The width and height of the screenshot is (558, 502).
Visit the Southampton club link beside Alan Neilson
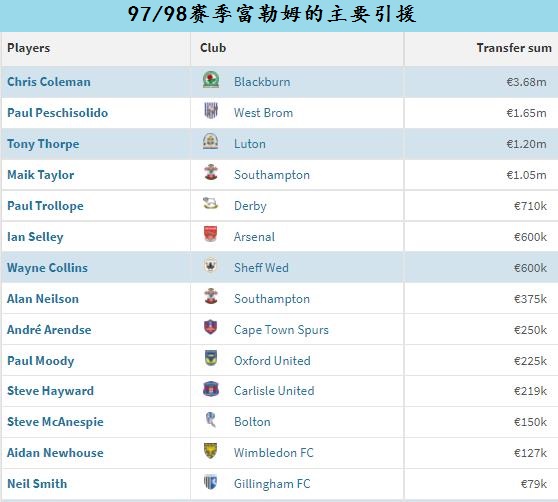point(272,299)
